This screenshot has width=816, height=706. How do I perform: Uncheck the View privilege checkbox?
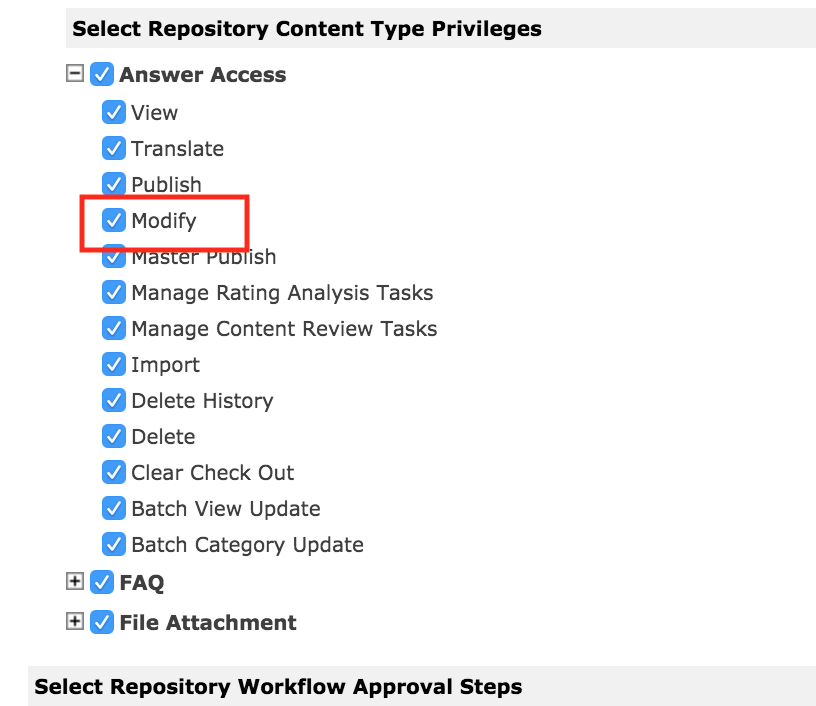(114, 112)
